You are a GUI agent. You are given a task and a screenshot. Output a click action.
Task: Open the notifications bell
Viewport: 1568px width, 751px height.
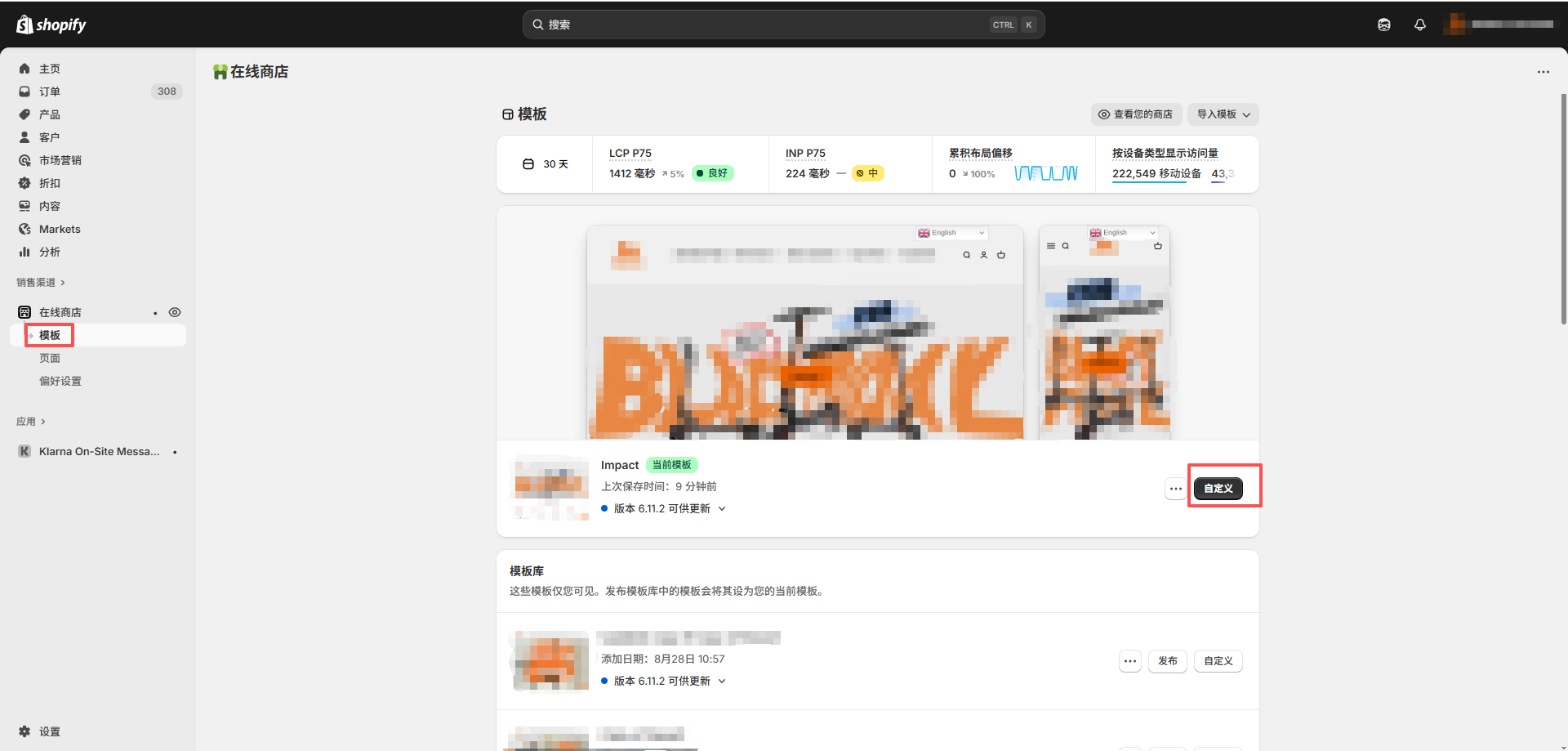[1420, 25]
